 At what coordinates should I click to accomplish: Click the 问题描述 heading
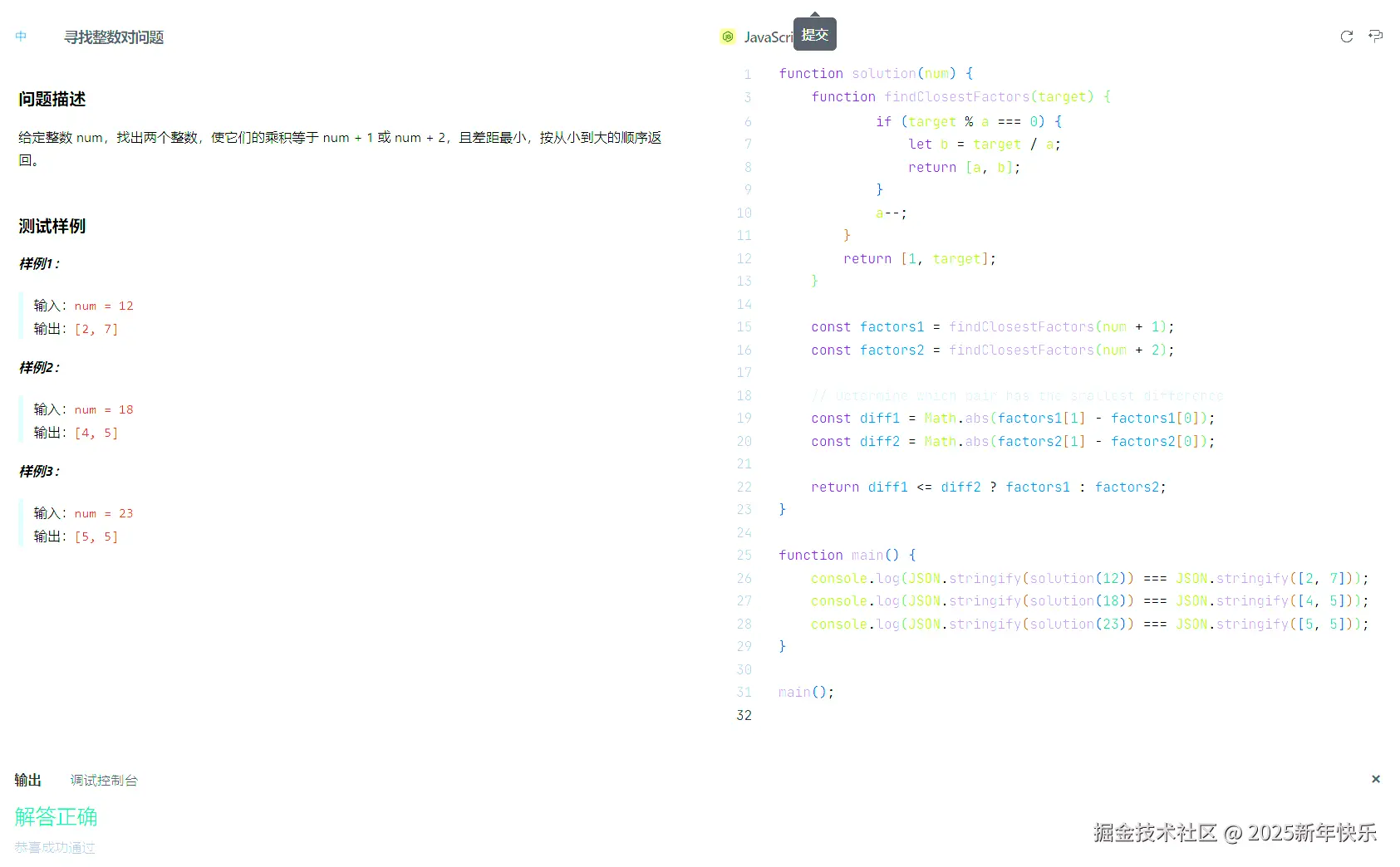tap(52, 100)
